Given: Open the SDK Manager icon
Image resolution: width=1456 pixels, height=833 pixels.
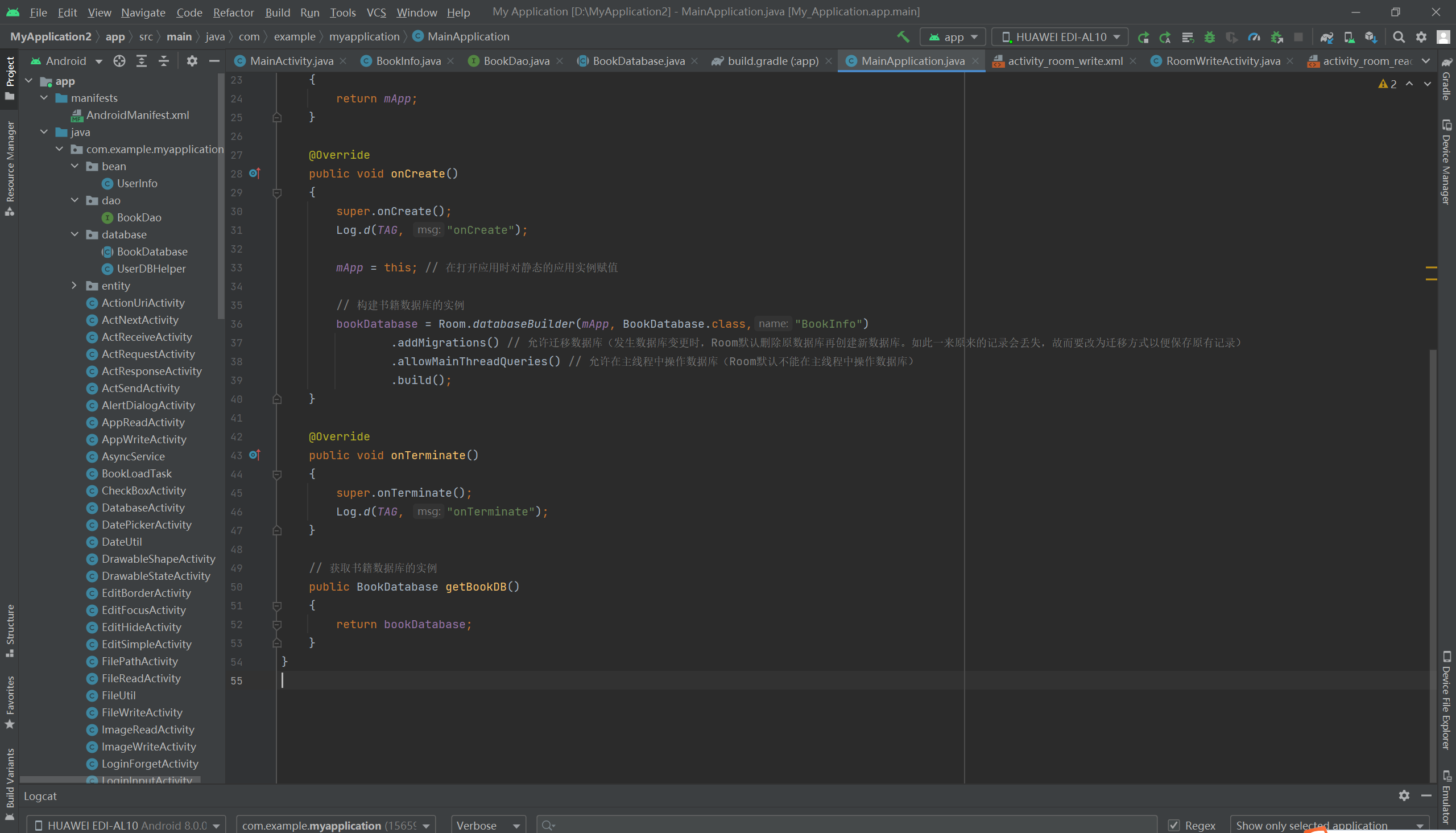Looking at the screenshot, I should pyautogui.click(x=1371, y=37).
